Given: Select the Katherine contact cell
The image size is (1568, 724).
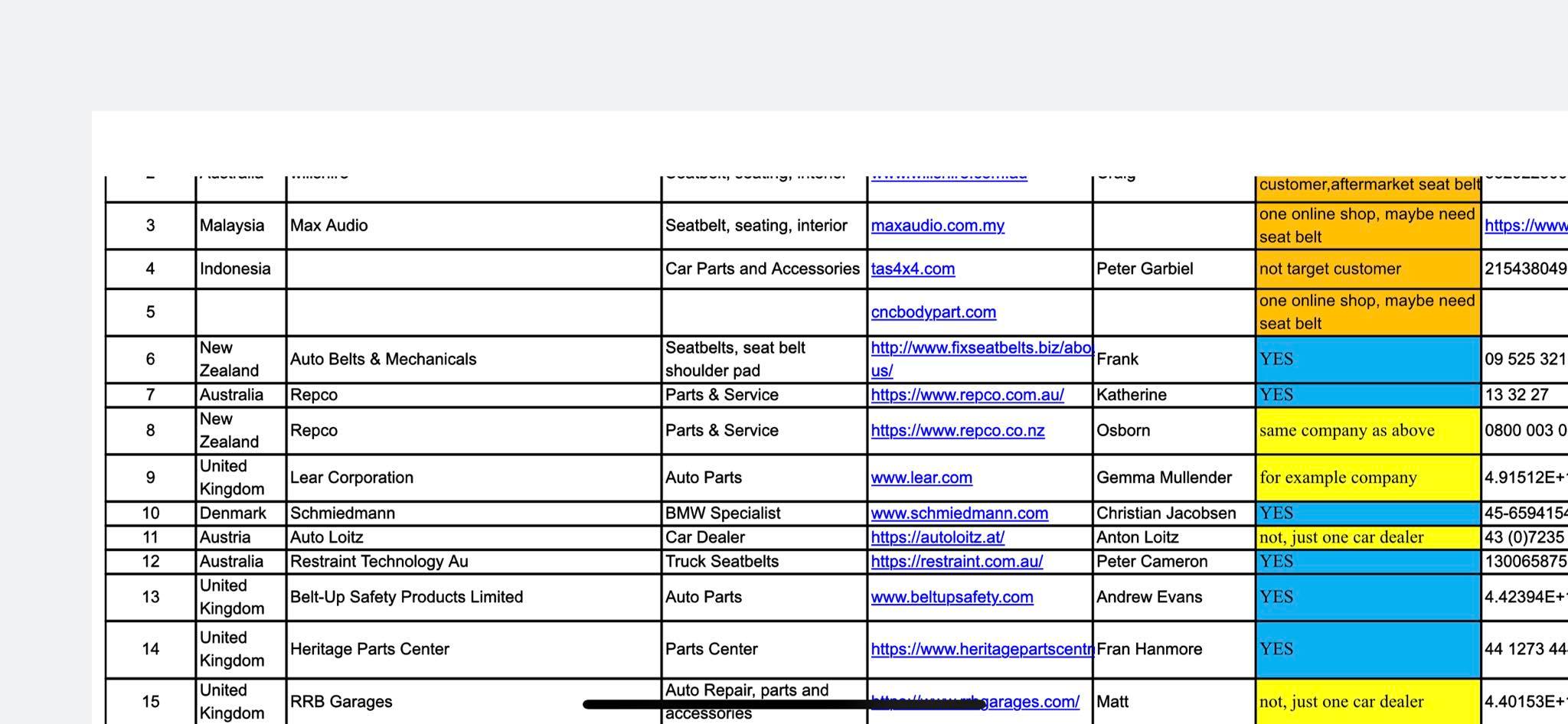Looking at the screenshot, I should coord(1174,395).
